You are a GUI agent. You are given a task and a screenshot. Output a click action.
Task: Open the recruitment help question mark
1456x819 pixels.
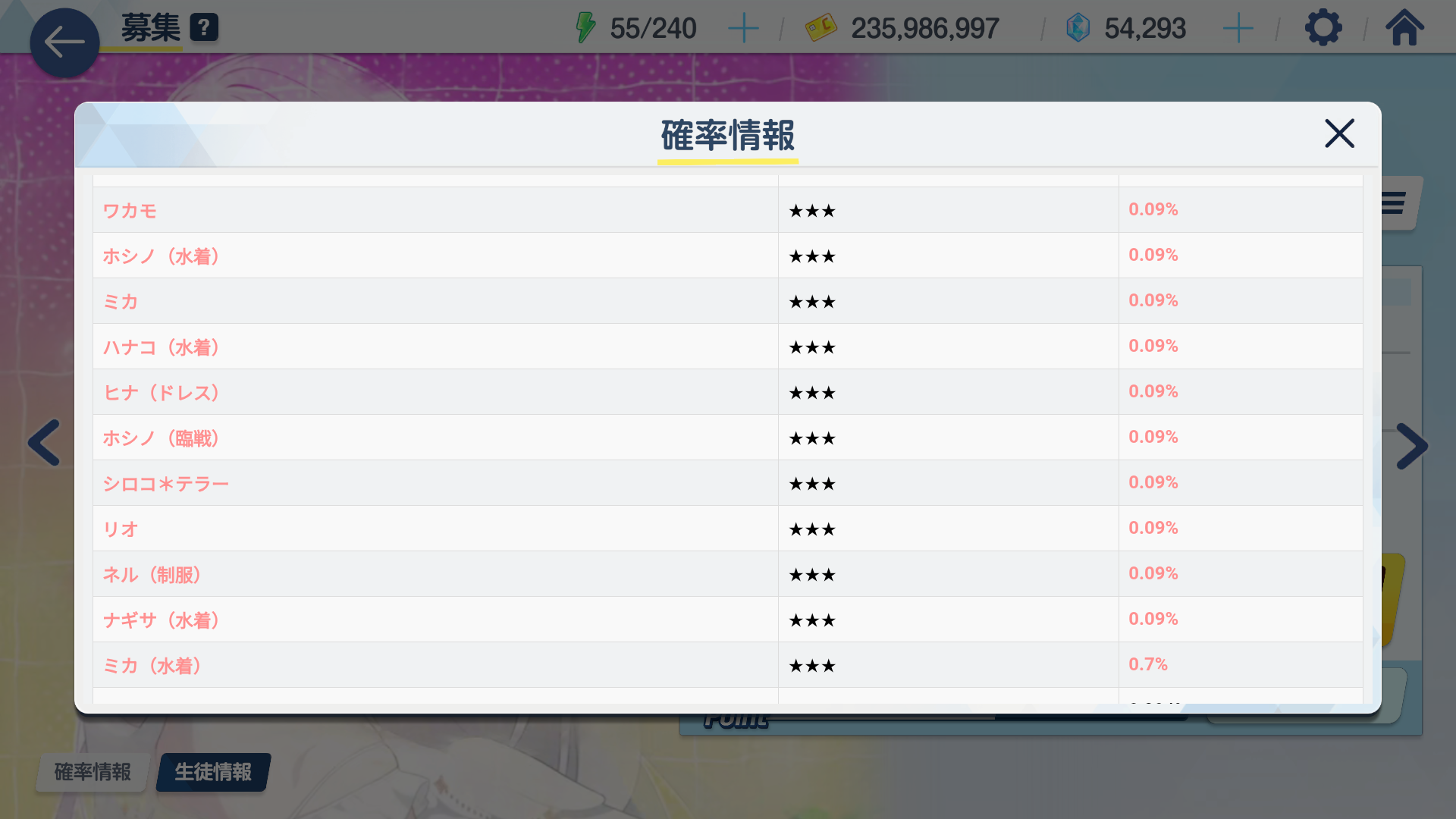point(203,28)
